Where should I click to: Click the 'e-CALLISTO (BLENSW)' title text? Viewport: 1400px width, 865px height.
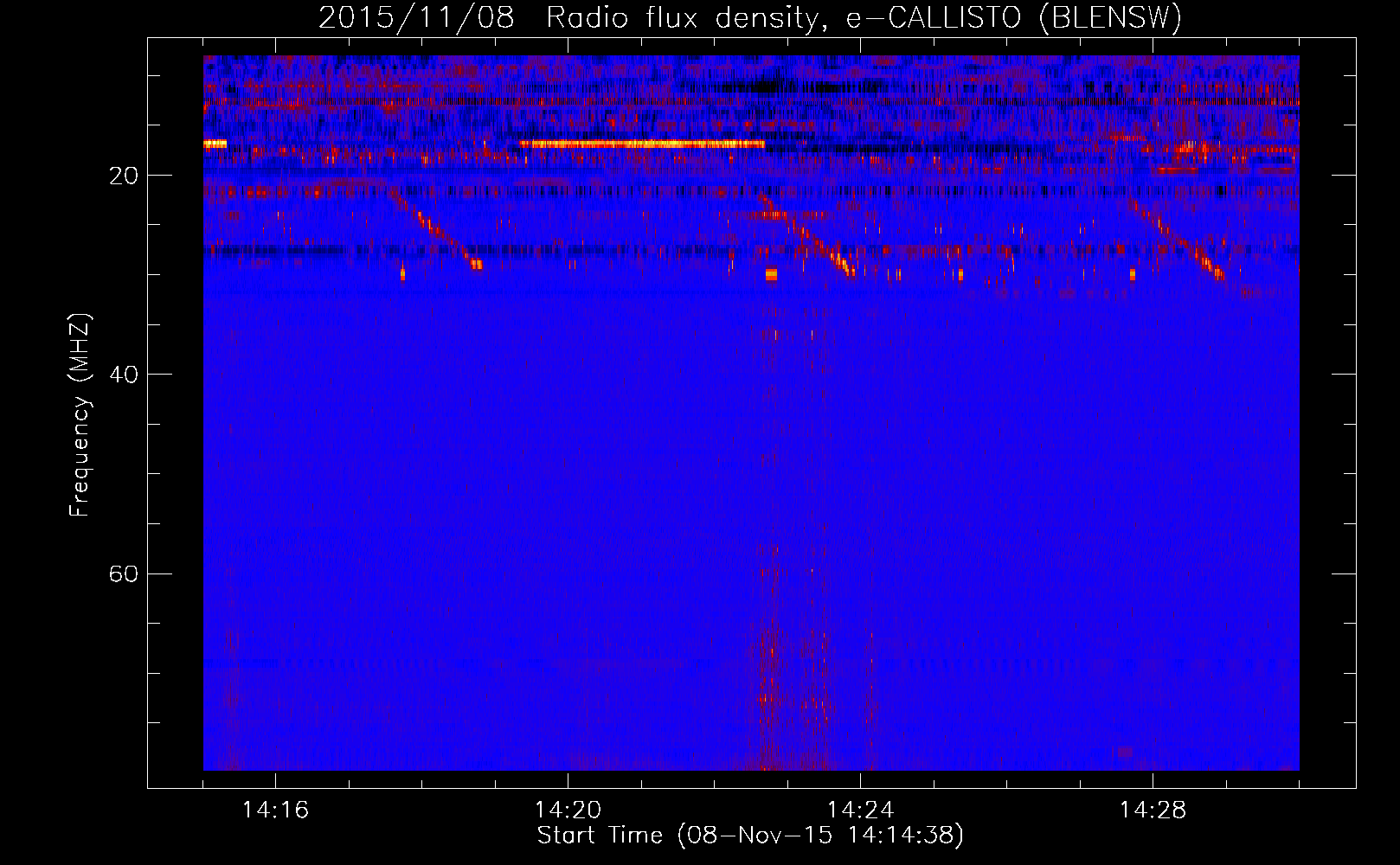click(1013, 18)
